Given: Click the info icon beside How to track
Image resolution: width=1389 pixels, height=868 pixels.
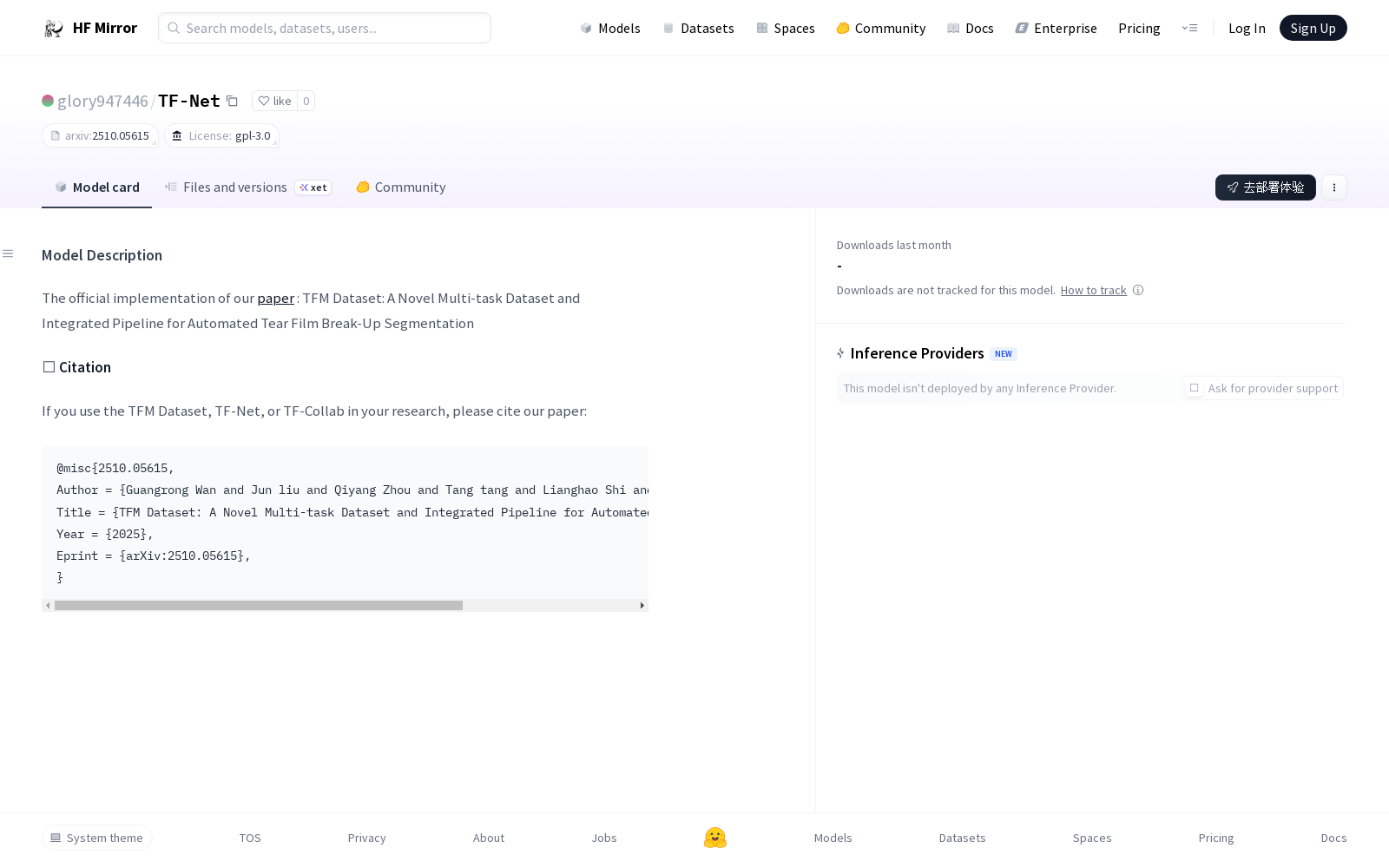Looking at the screenshot, I should pyautogui.click(x=1138, y=290).
